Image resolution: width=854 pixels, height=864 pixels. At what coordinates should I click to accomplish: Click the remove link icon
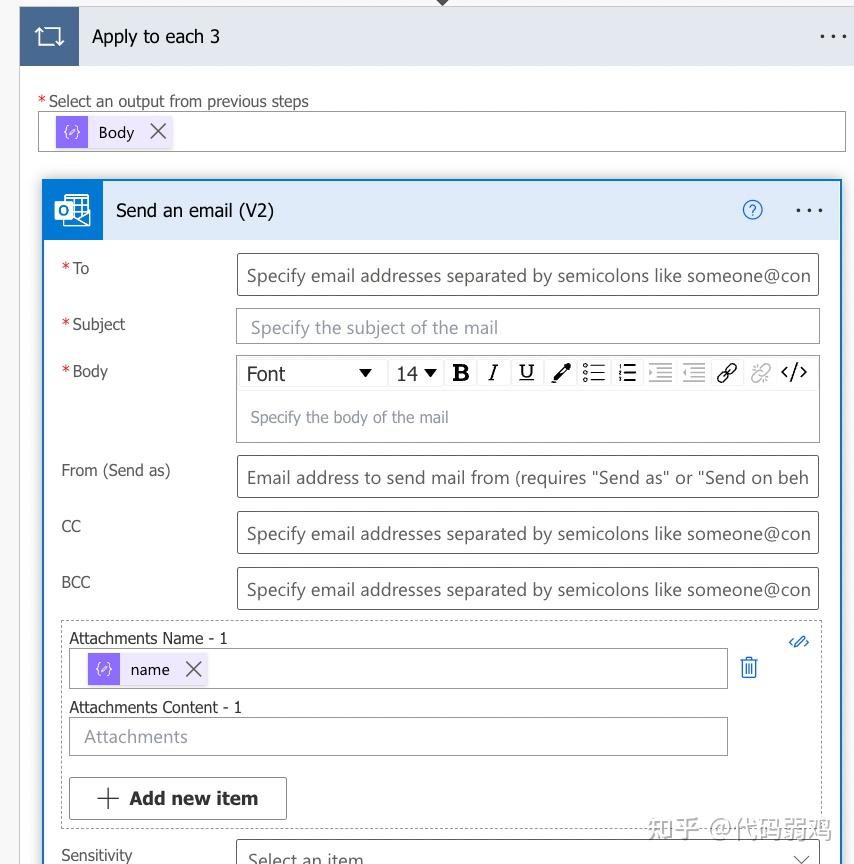point(760,373)
